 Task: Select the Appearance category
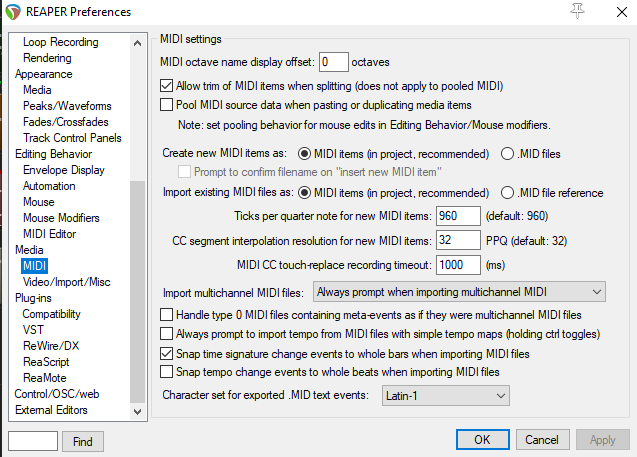43,74
